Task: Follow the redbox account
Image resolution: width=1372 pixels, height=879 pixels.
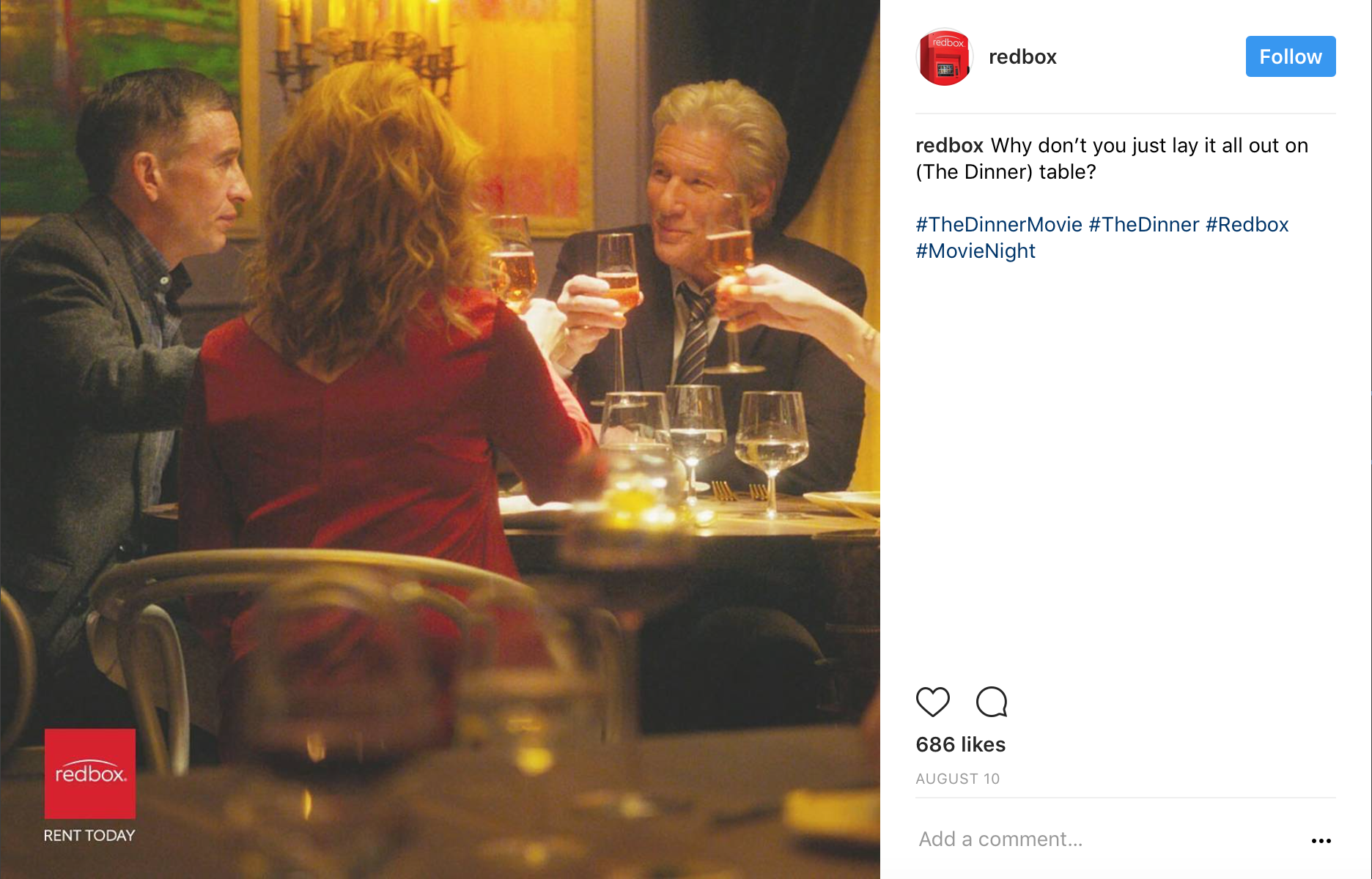Action: click(x=1290, y=56)
